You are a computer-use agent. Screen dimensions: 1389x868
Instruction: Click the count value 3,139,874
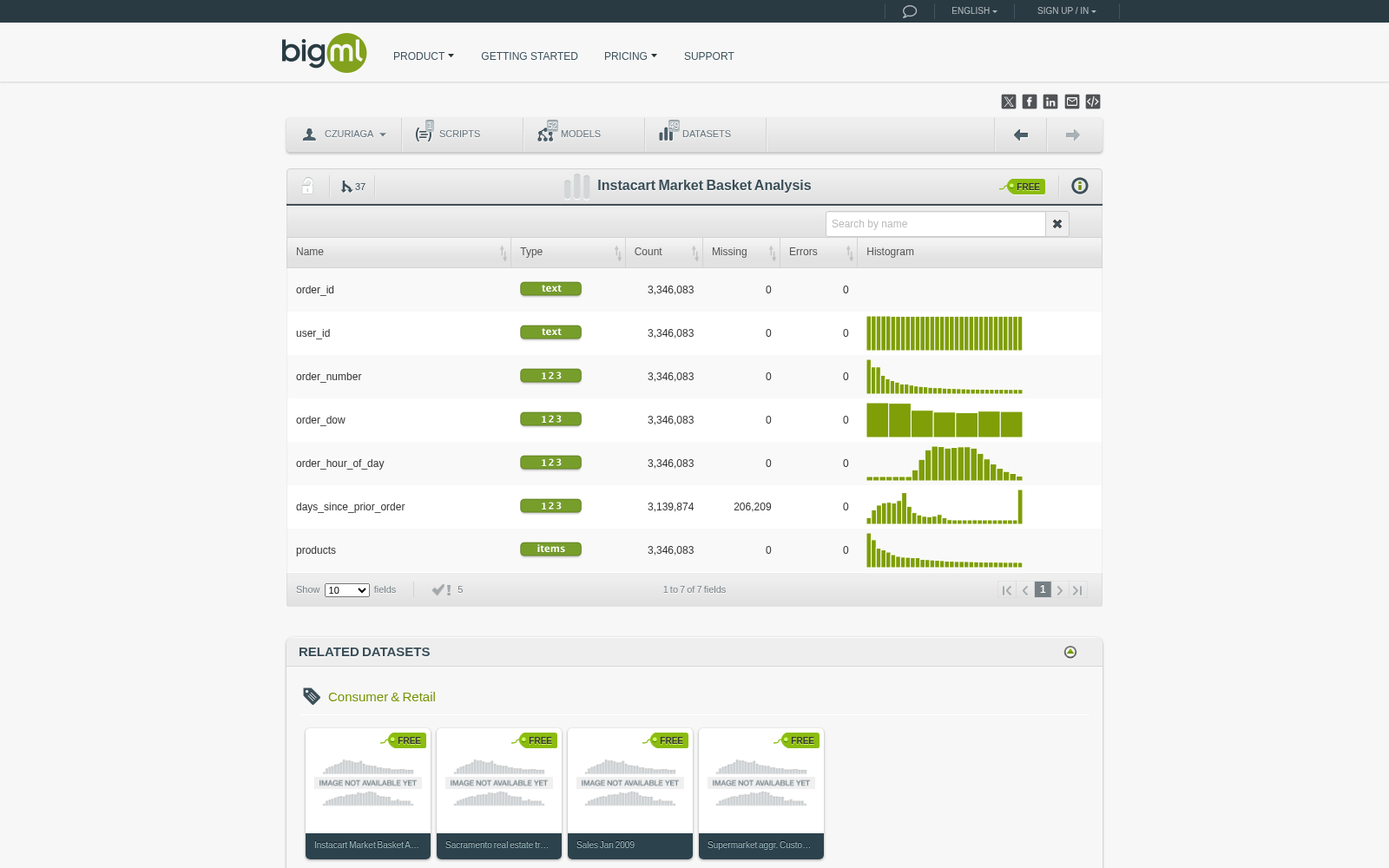click(671, 507)
